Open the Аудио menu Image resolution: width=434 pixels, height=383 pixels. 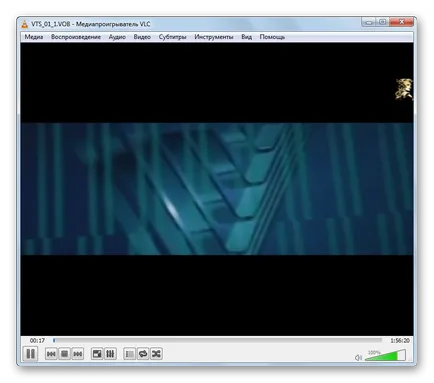coord(117,37)
